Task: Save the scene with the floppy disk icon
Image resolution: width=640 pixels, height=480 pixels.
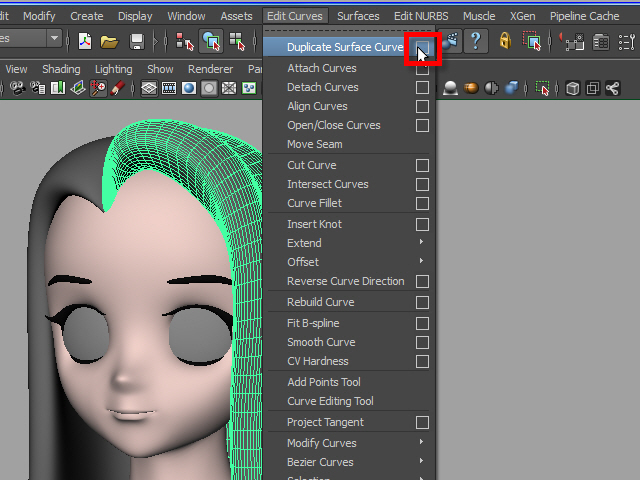Action: tap(136, 40)
